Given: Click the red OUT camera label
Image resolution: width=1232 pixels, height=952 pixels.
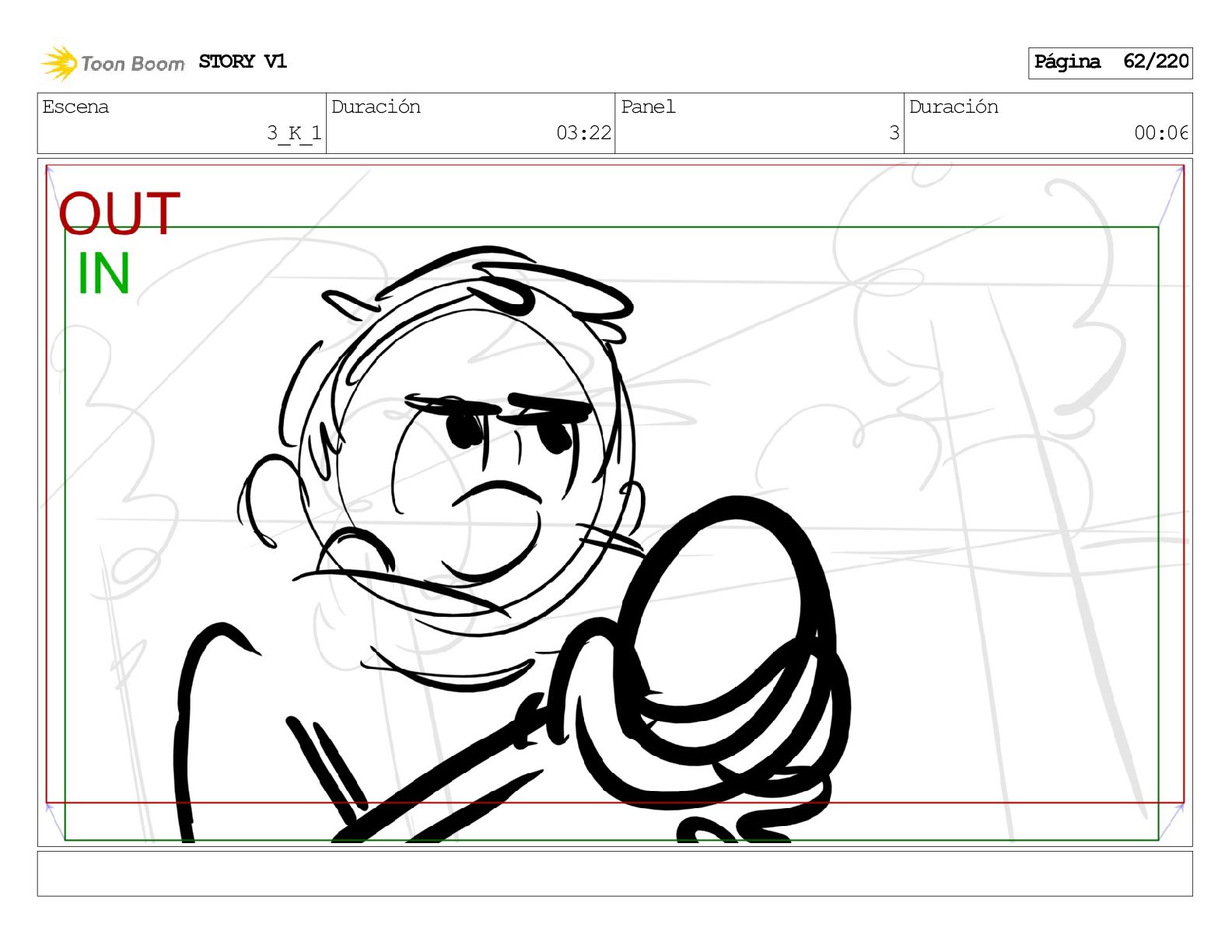Looking at the screenshot, I should pyautogui.click(x=120, y=213).
